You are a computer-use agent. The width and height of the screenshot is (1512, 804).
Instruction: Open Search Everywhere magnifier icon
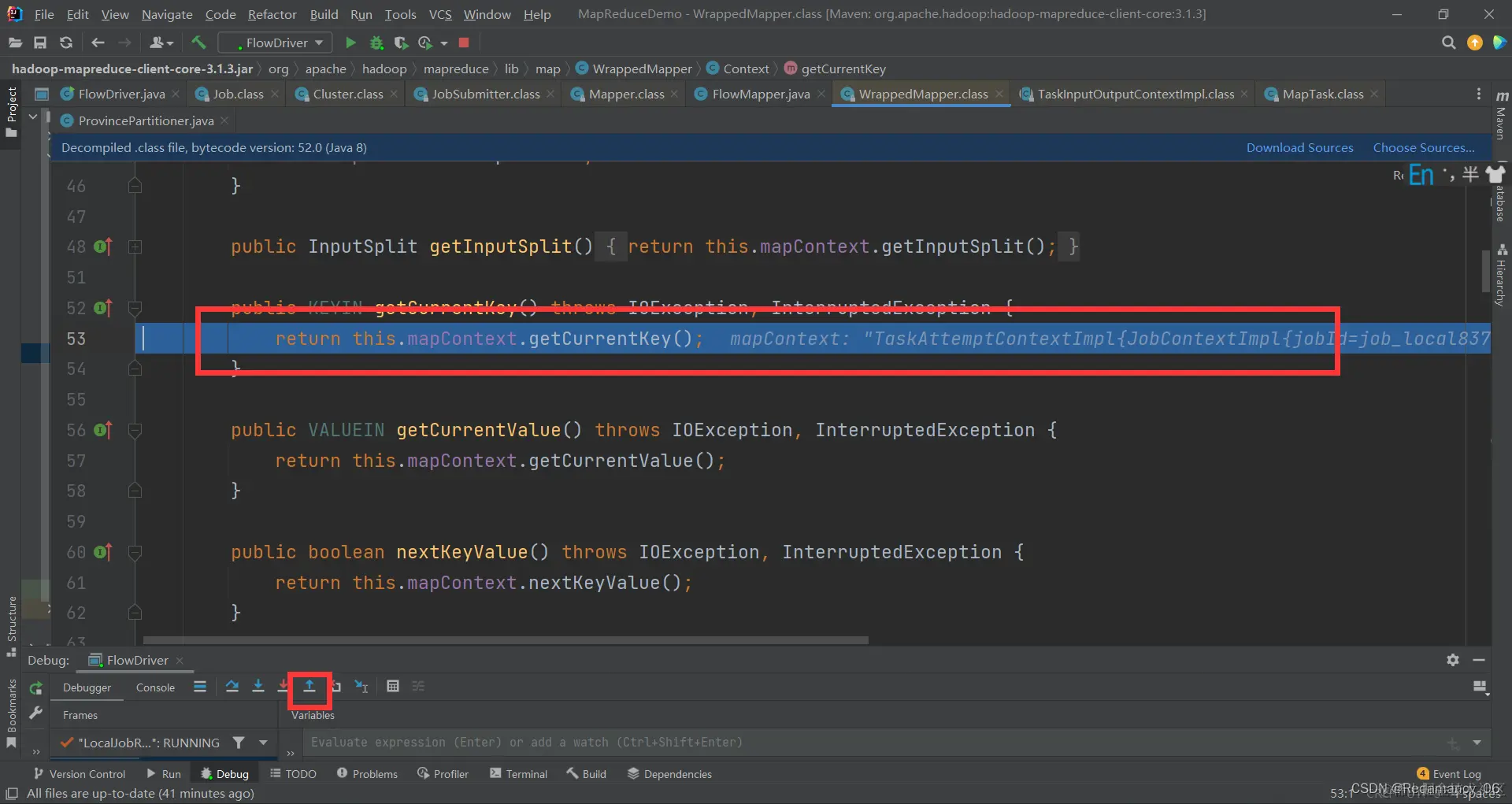click(x=1448, y=43)
